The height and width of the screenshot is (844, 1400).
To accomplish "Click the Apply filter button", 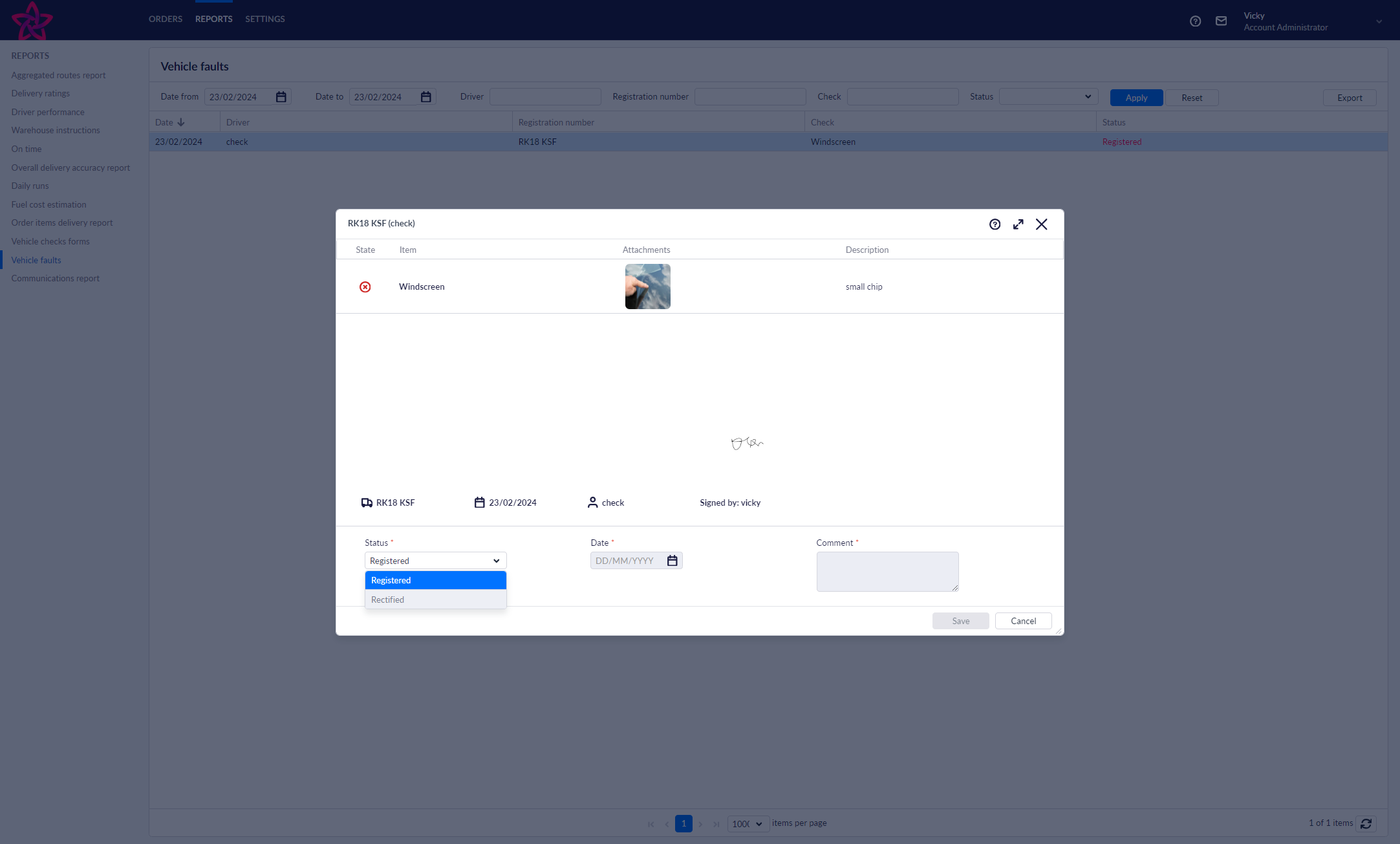I will pos(1136,98).
